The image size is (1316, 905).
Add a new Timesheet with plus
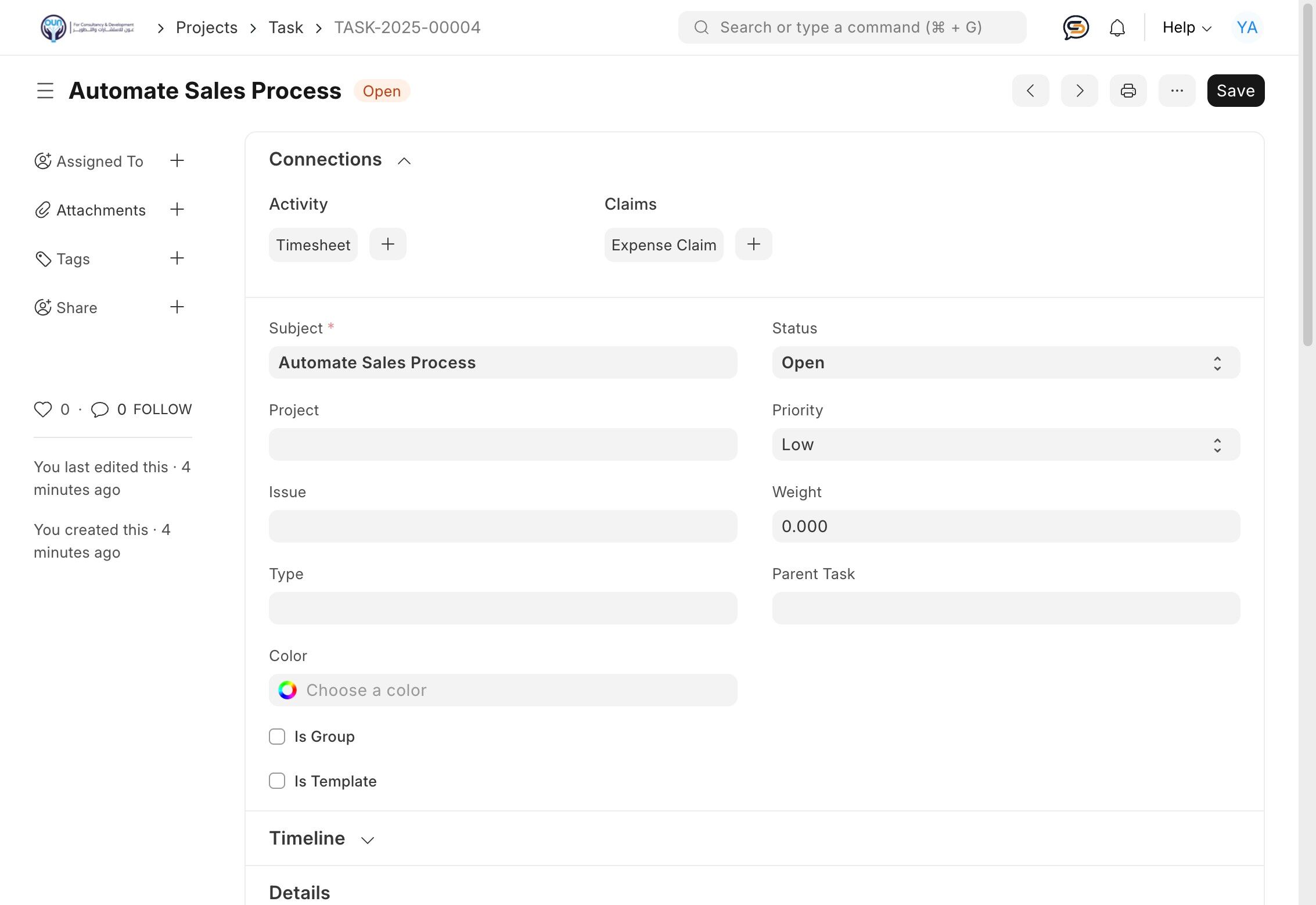[x=387, y=245]
